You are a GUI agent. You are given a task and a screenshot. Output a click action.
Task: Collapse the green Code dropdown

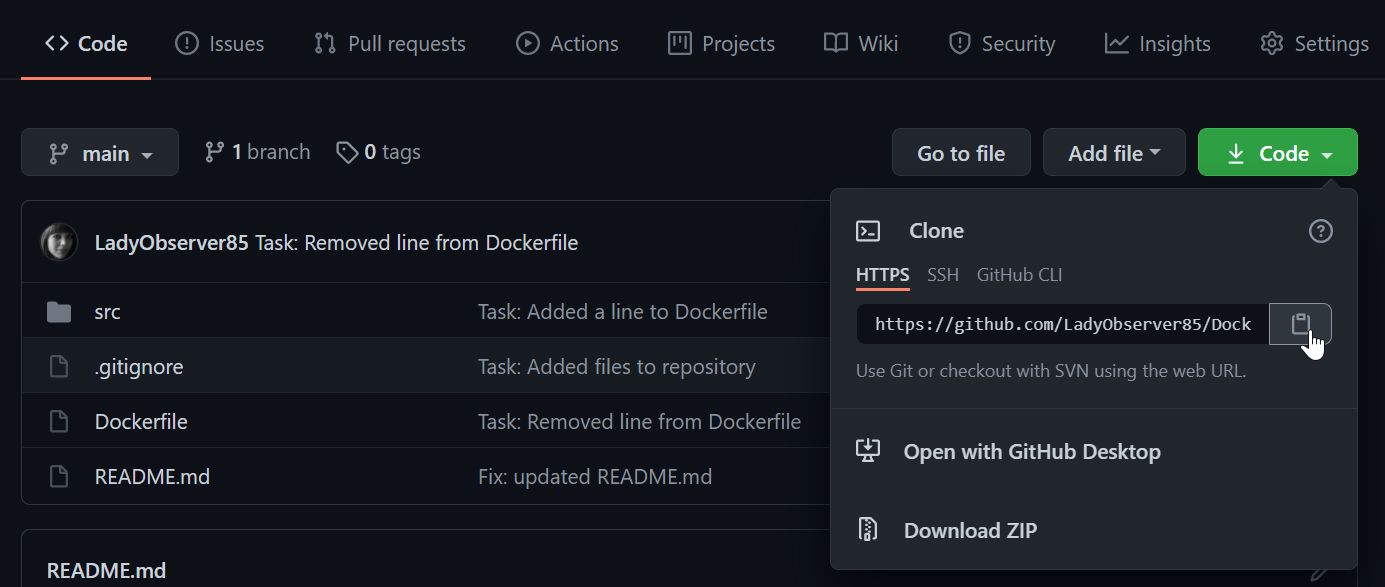tap(1277, 152)
